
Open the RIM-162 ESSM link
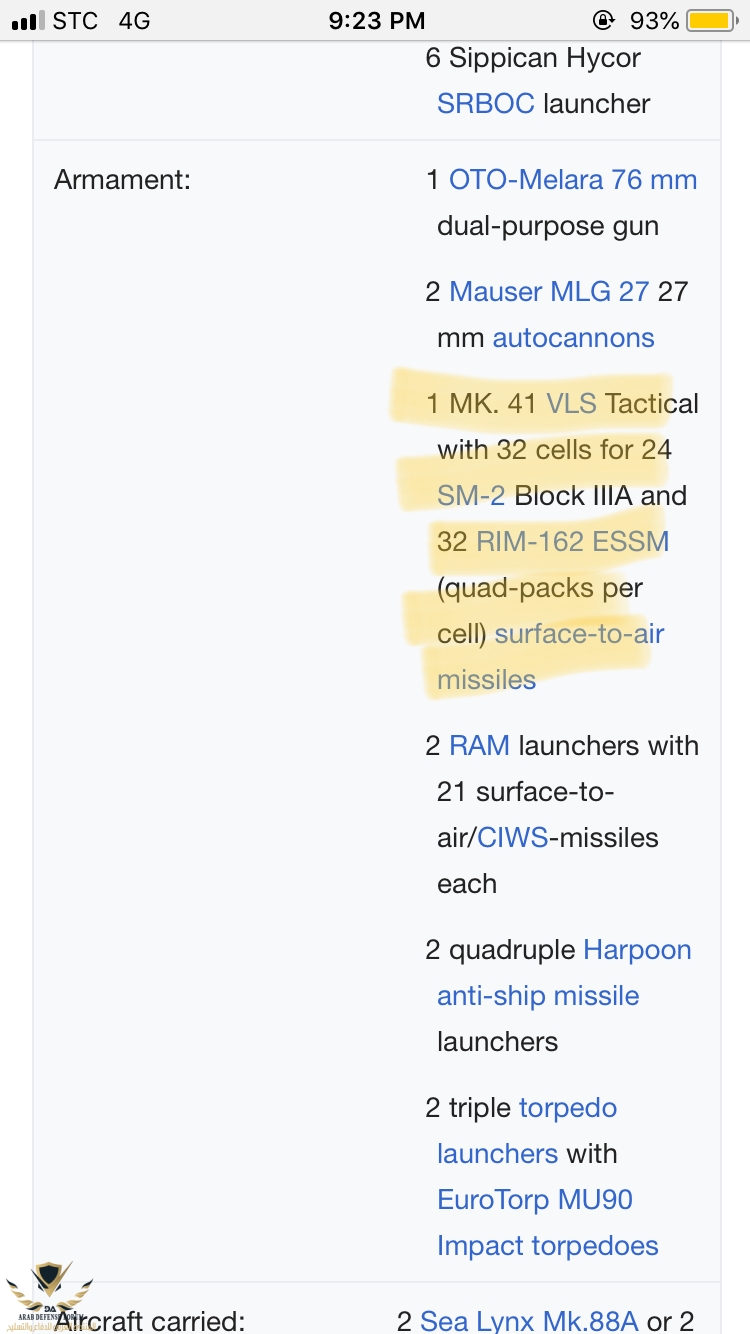coord(572,542)
